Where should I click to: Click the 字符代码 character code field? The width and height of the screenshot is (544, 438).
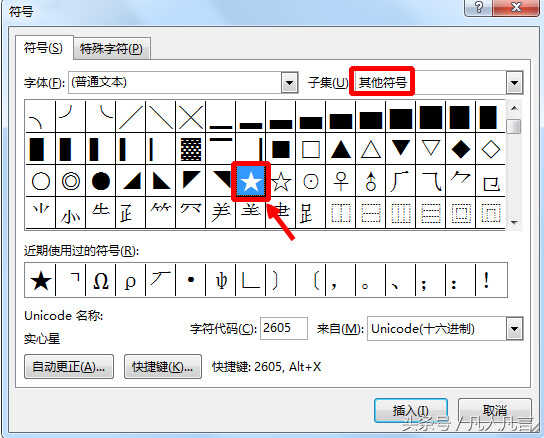coord(283,328)
